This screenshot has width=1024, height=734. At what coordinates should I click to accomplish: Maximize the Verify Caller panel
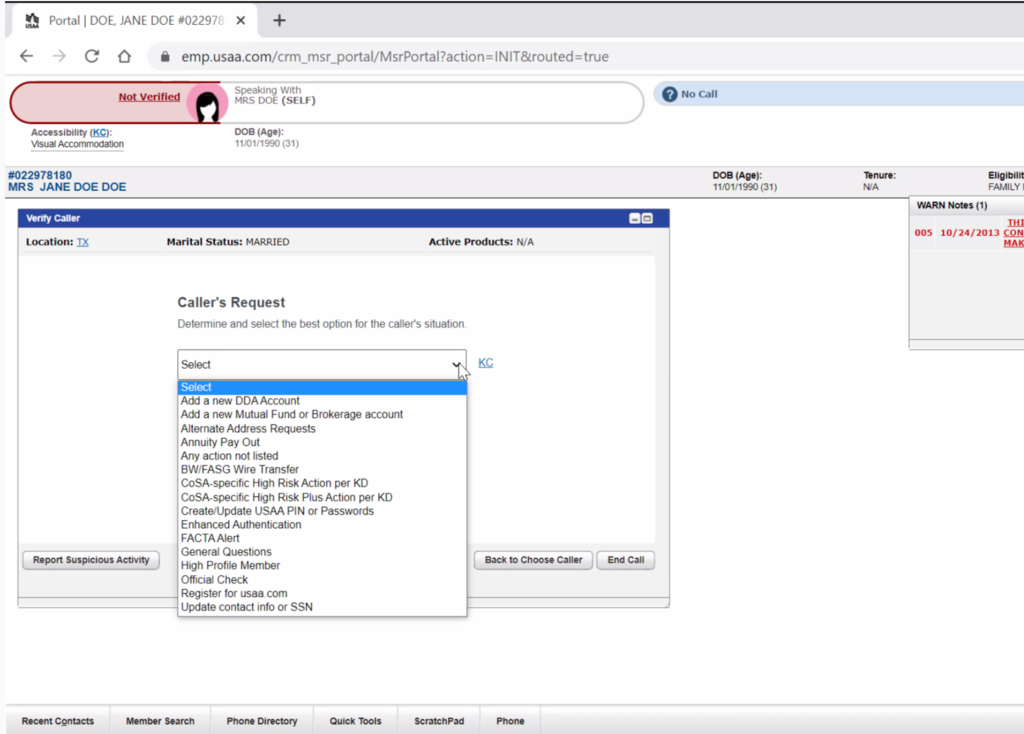click(647, 218)
